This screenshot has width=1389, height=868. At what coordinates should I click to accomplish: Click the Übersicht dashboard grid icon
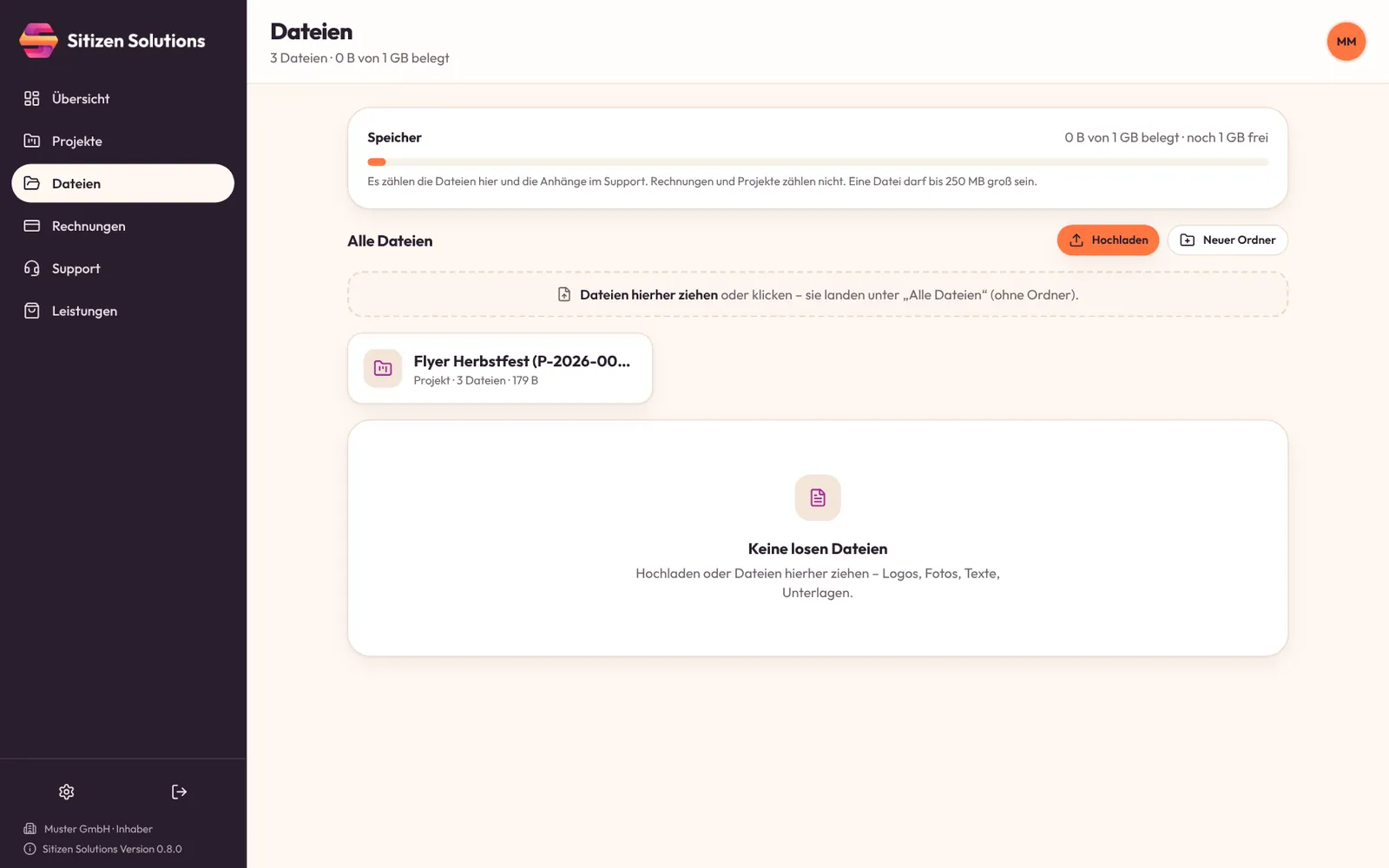coord(32,98)
